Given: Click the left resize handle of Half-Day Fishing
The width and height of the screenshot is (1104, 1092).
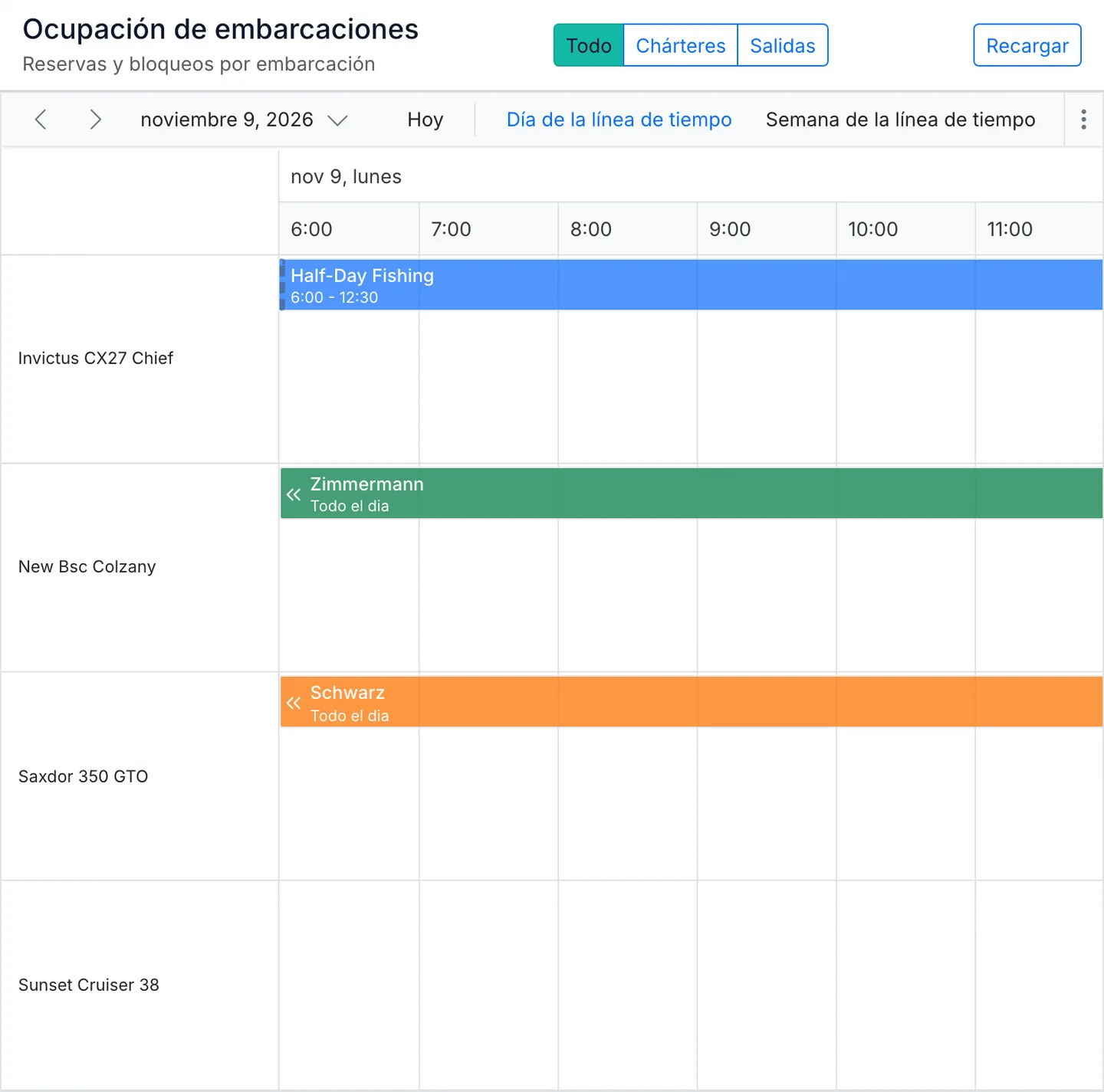Looking at the screenshot, I should click(x=282, y=284).
